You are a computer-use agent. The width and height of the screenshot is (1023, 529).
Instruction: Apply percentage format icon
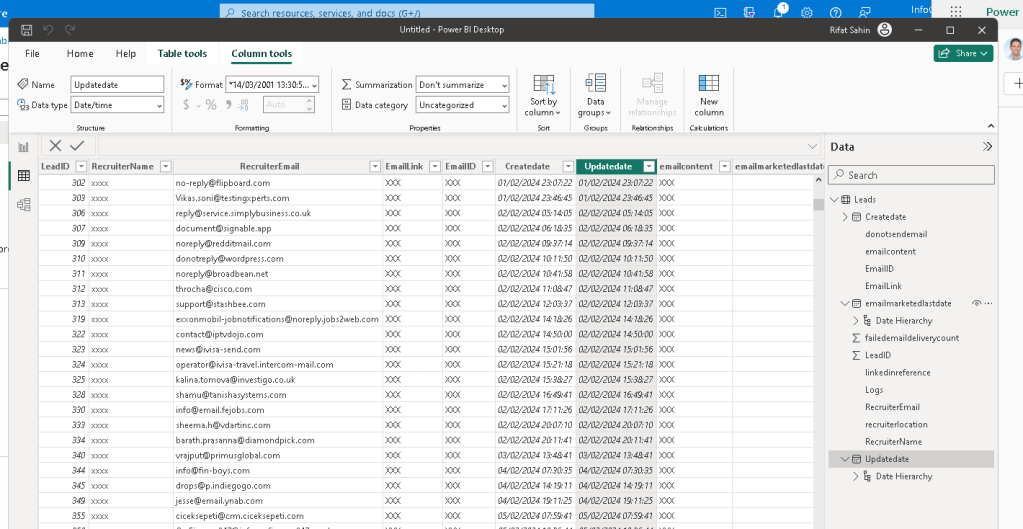coord(211,104)
